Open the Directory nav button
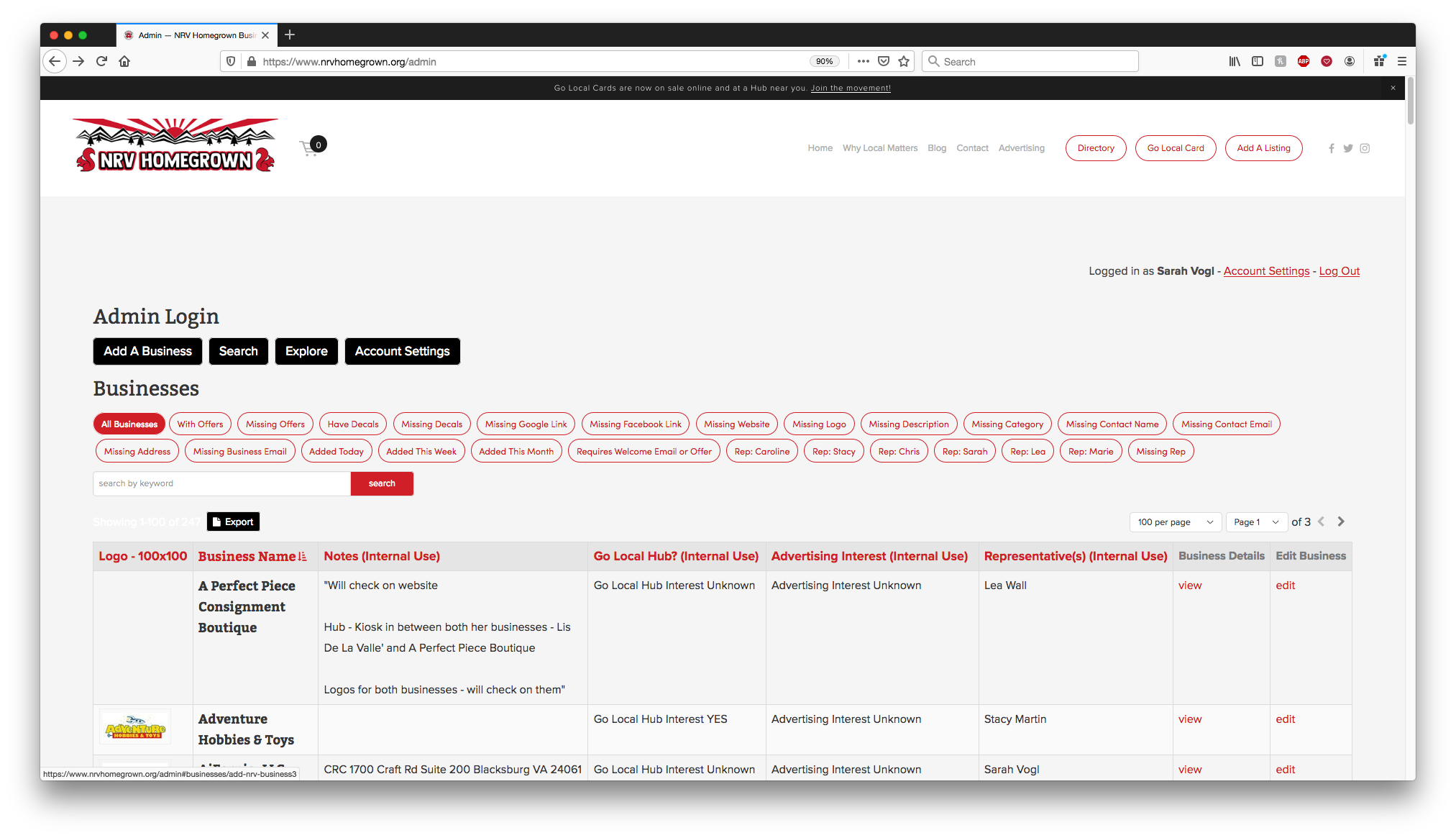Screen dimensions: 1456x838 [x=1096, y=148]
